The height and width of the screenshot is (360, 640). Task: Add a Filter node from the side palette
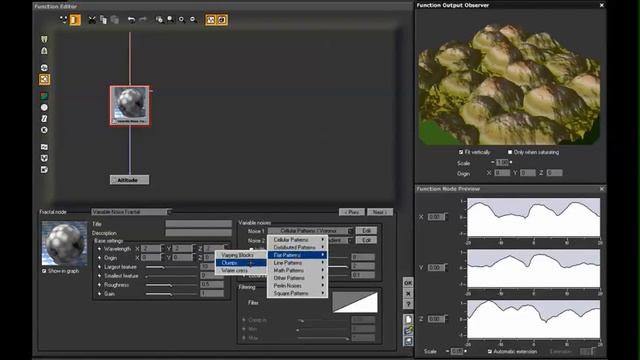click(x=44, y=119)
